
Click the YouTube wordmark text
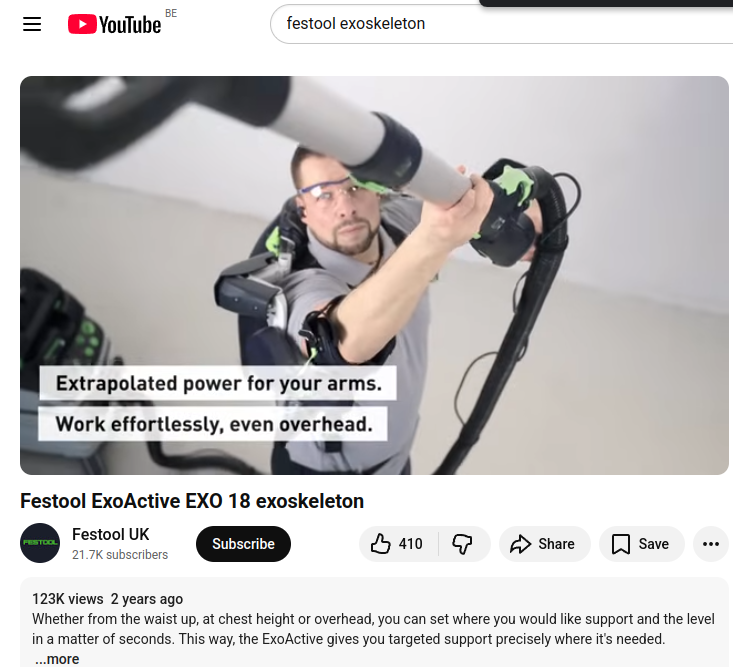point(130,25)
